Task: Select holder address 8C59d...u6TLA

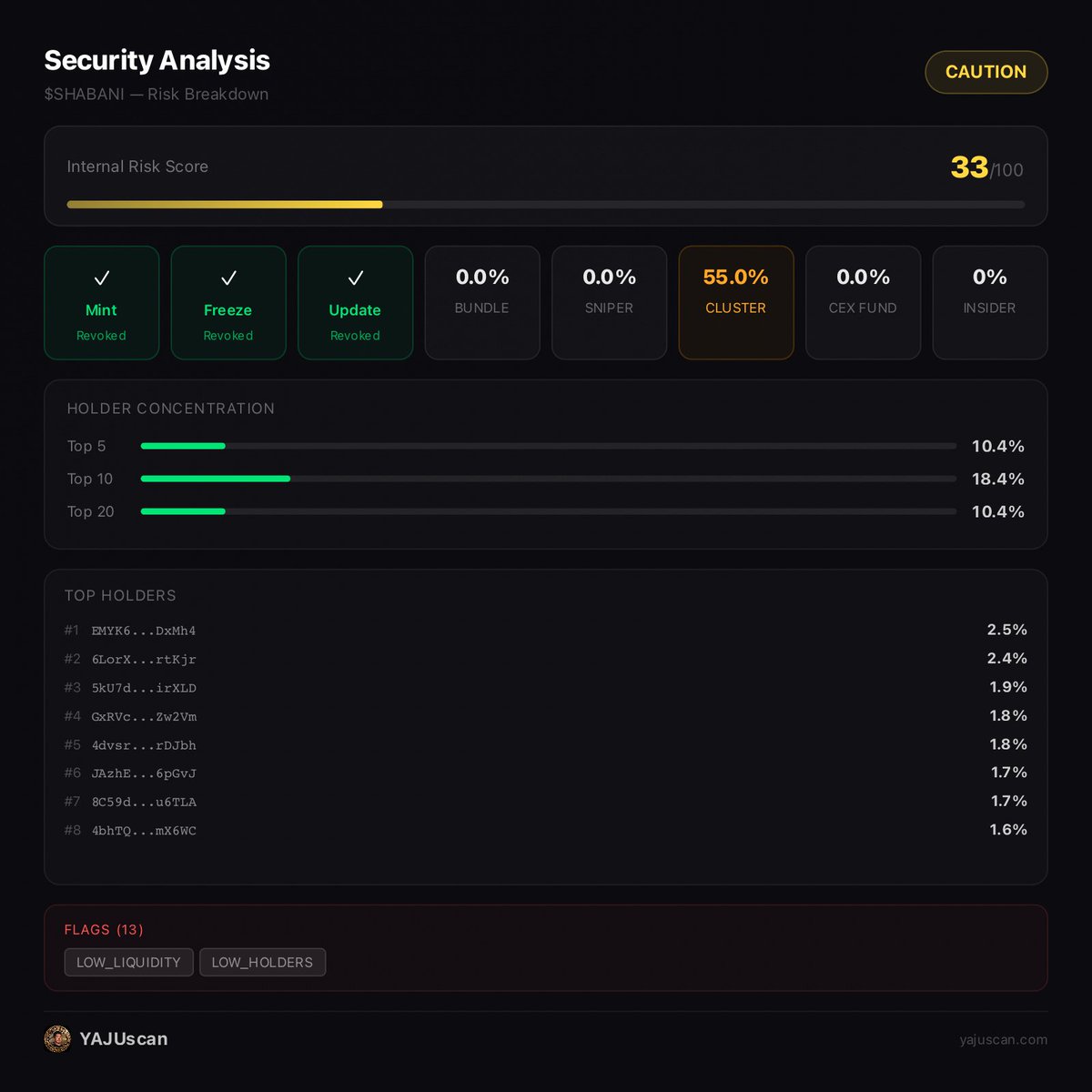Action: (x=144, y=802)
